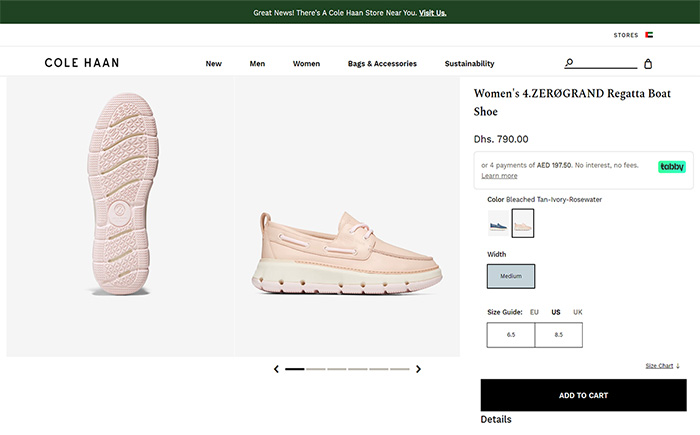Viewport: 700px width, 435px height.
Task: Expand the Details section
Action: pos(496,419)
